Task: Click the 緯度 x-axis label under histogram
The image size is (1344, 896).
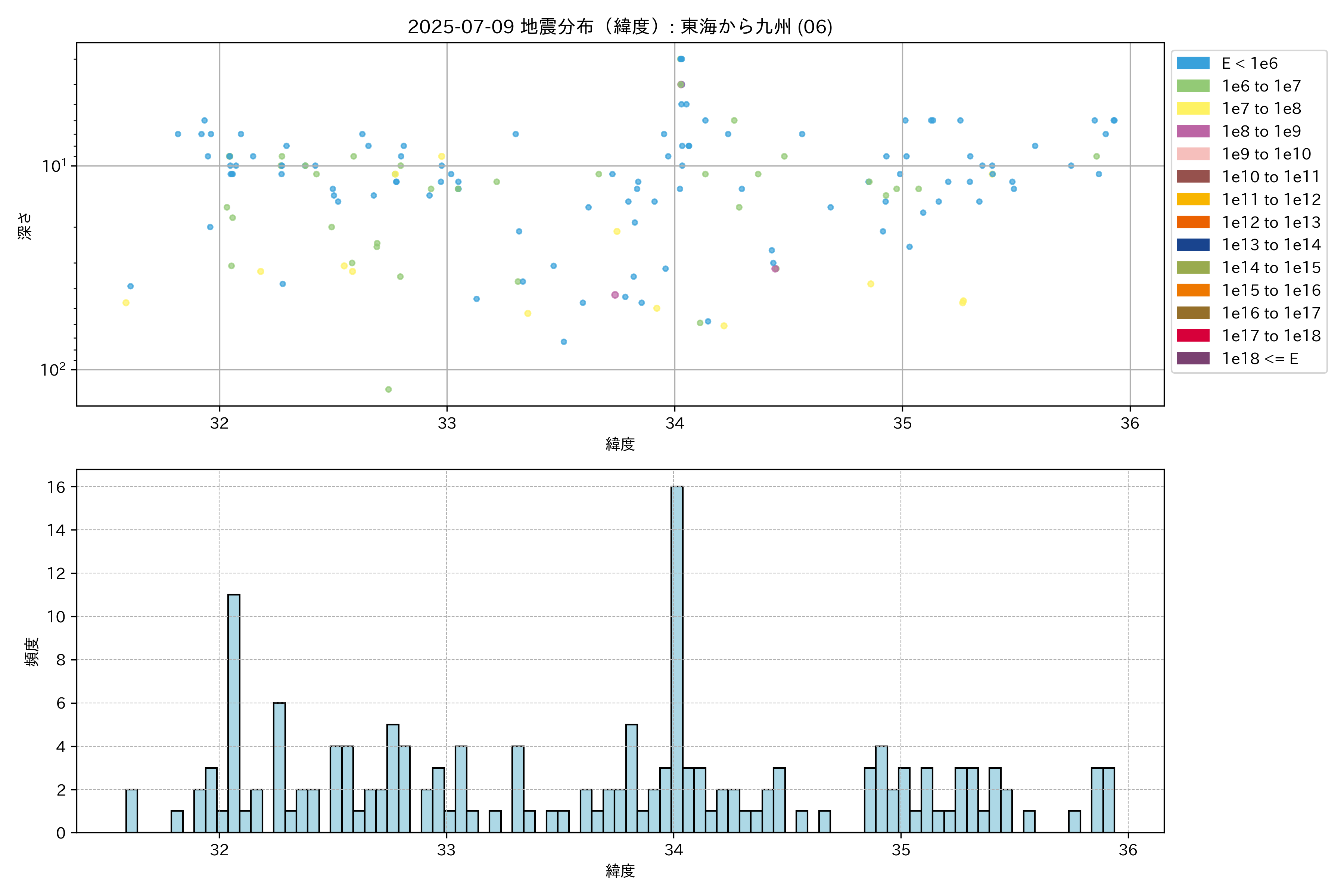Action: pos(620,871)
